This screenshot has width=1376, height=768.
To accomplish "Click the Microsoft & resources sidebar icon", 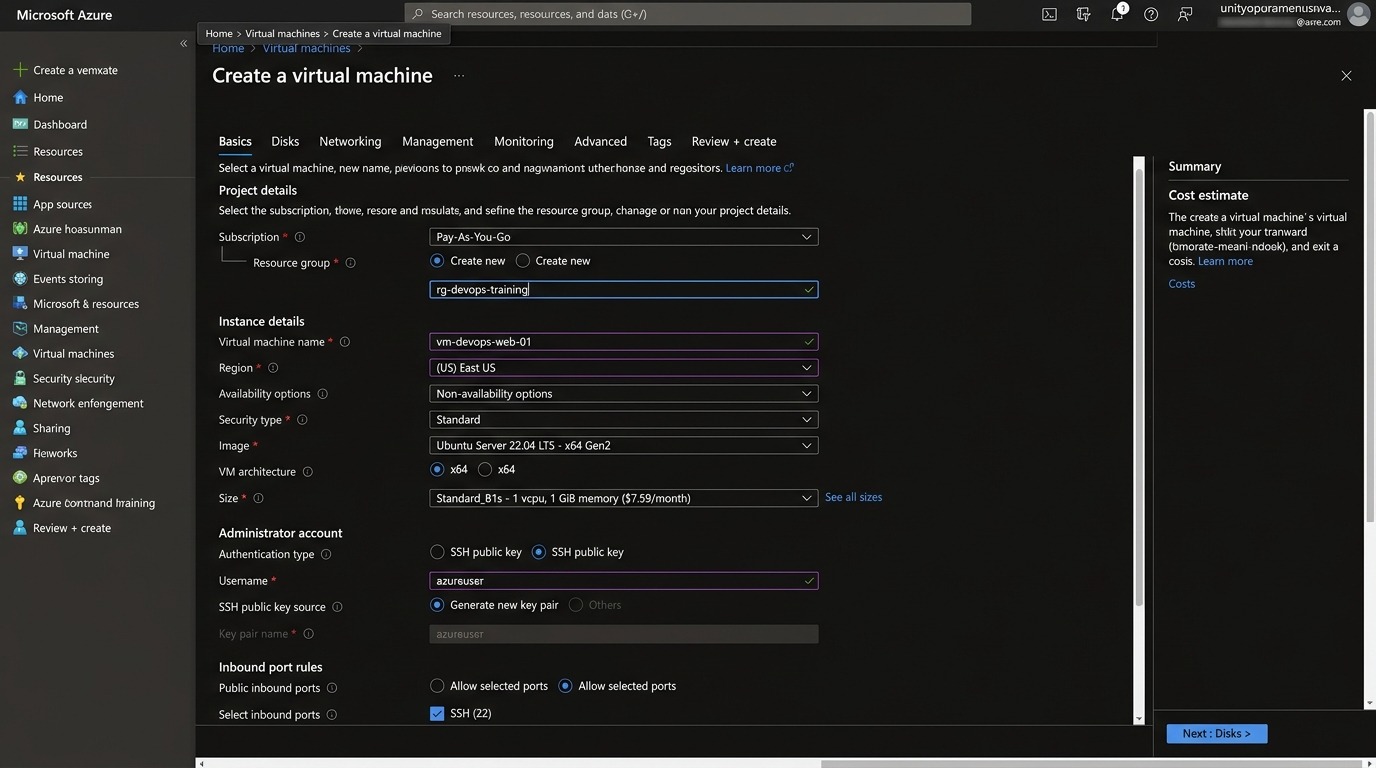I will click(20, 303).
